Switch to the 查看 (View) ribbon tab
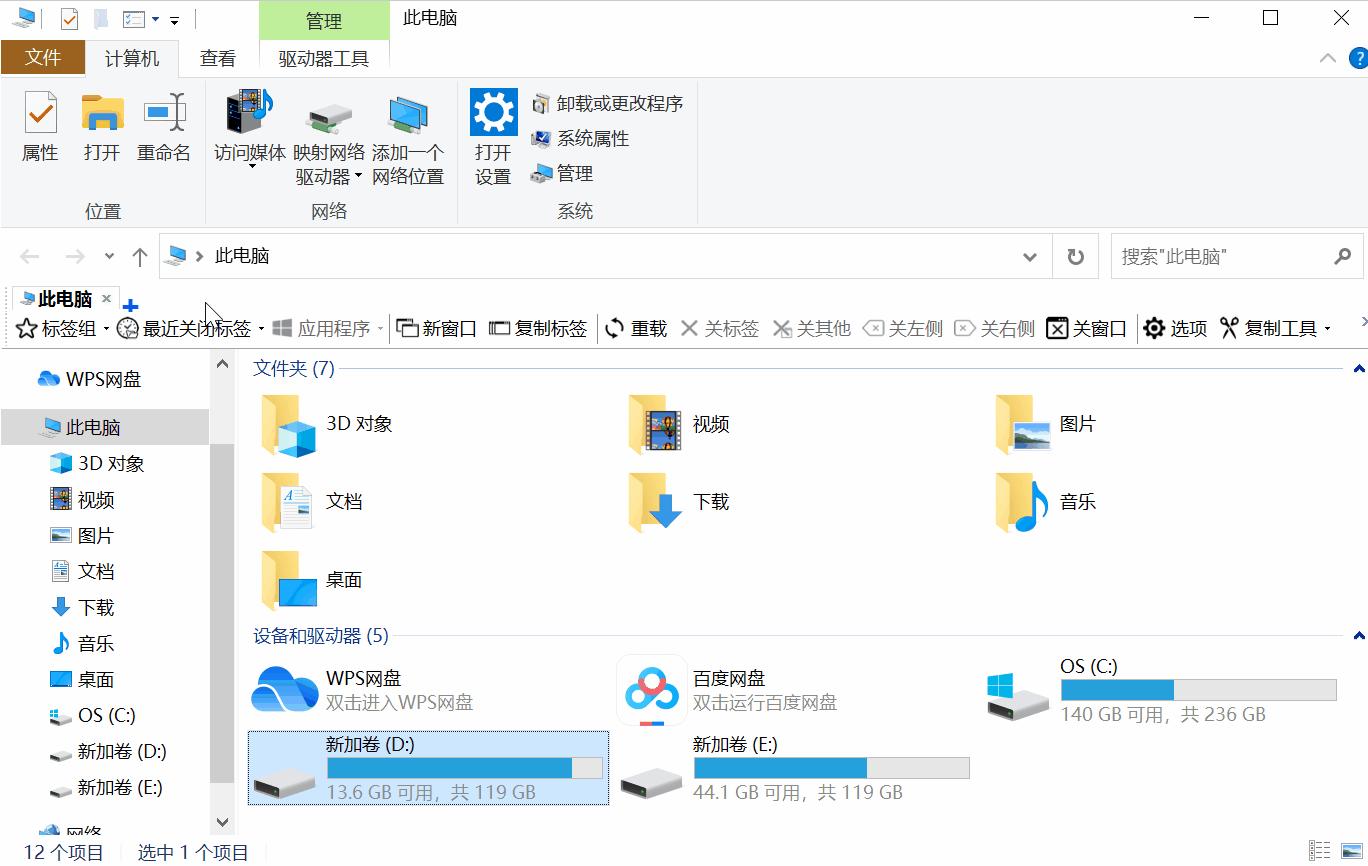 (x=217, y=58)
